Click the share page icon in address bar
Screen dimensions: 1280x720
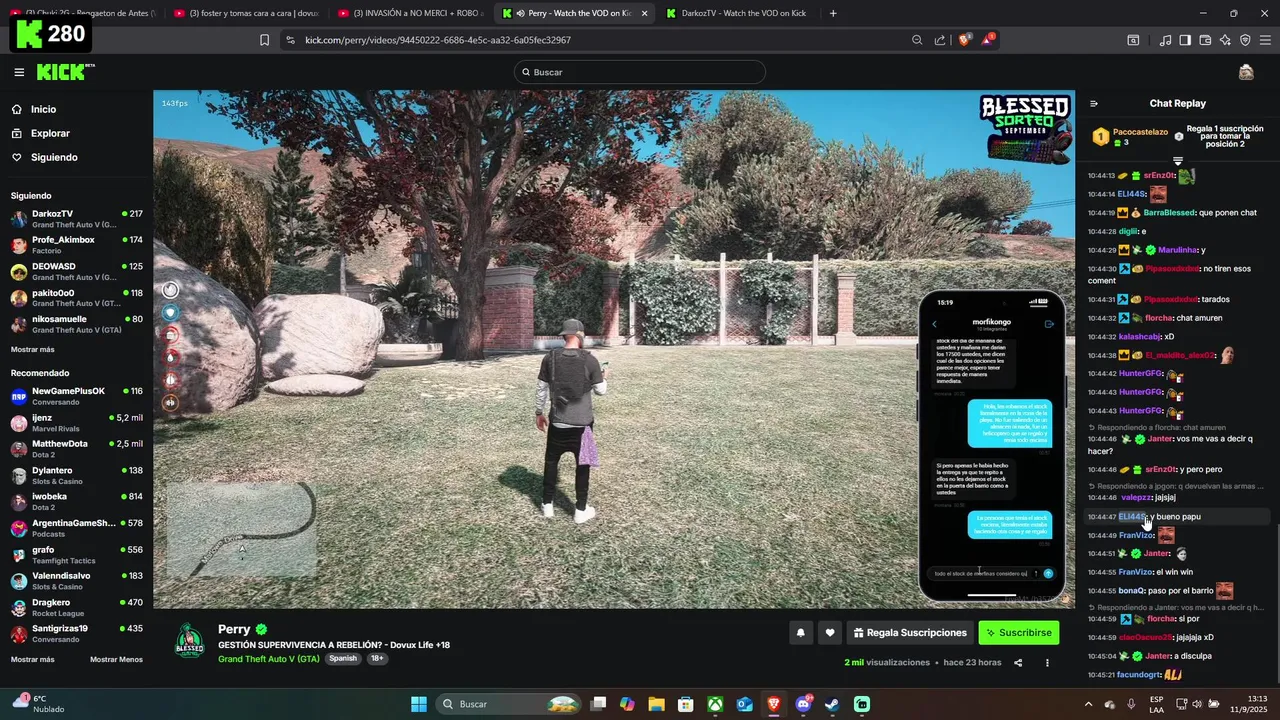[x=940, y=40]
